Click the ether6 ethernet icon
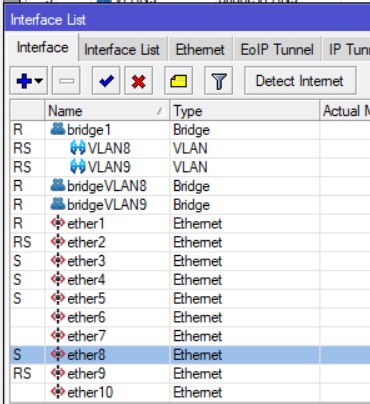Viewport: 370px width, 404px height. click(58, 317)
